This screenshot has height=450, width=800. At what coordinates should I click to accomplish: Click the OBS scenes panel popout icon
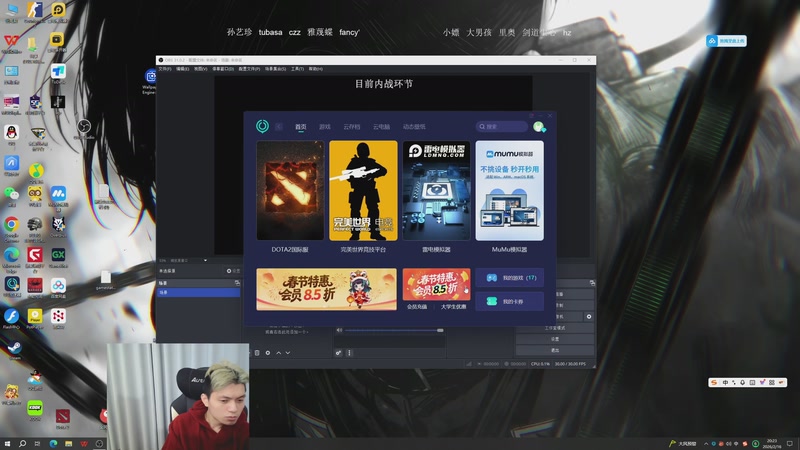click(237, 283)
